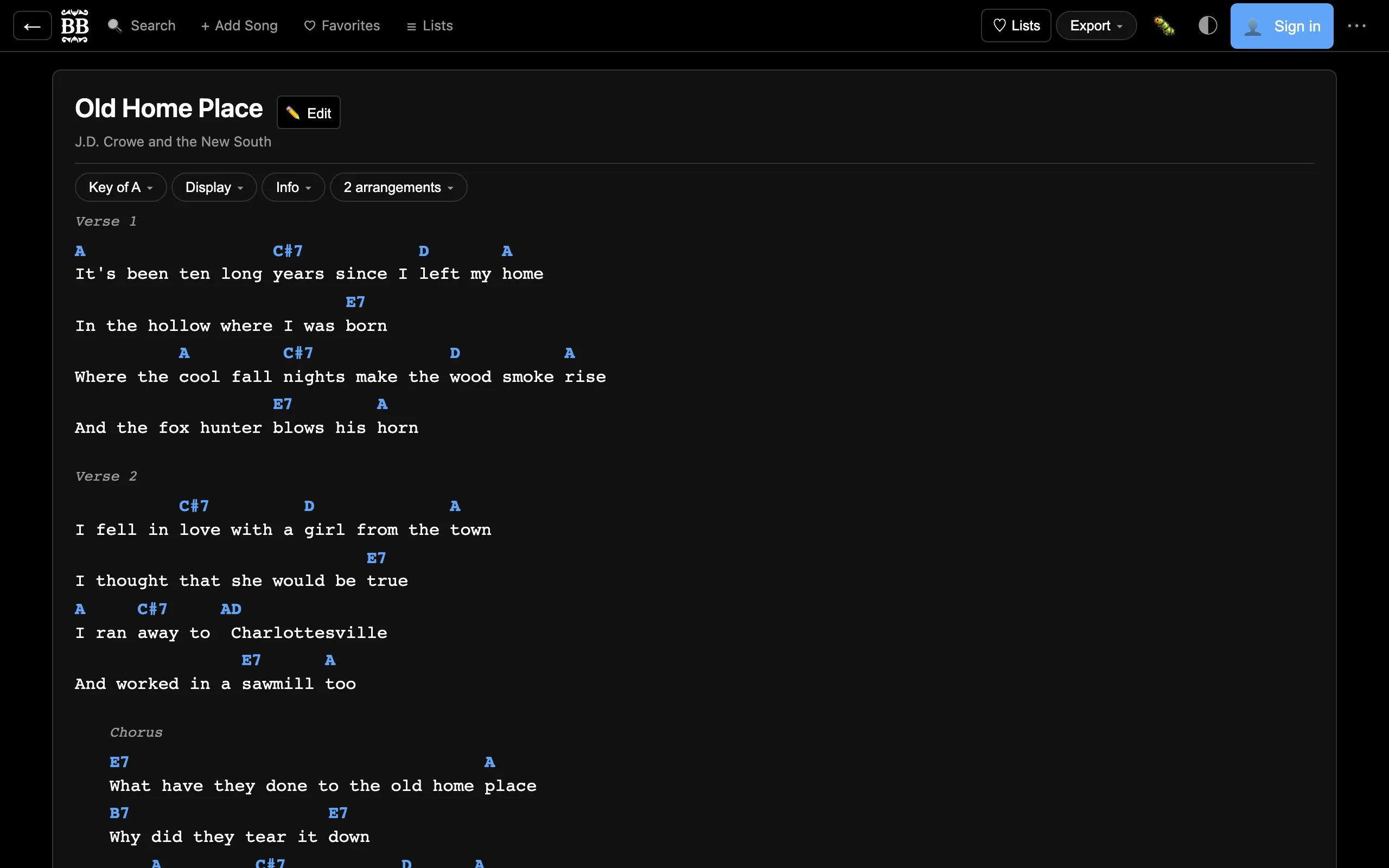Open the Add Song page
The height and width of the screenshot is (868, 1389).
click(x=239, y=26)
